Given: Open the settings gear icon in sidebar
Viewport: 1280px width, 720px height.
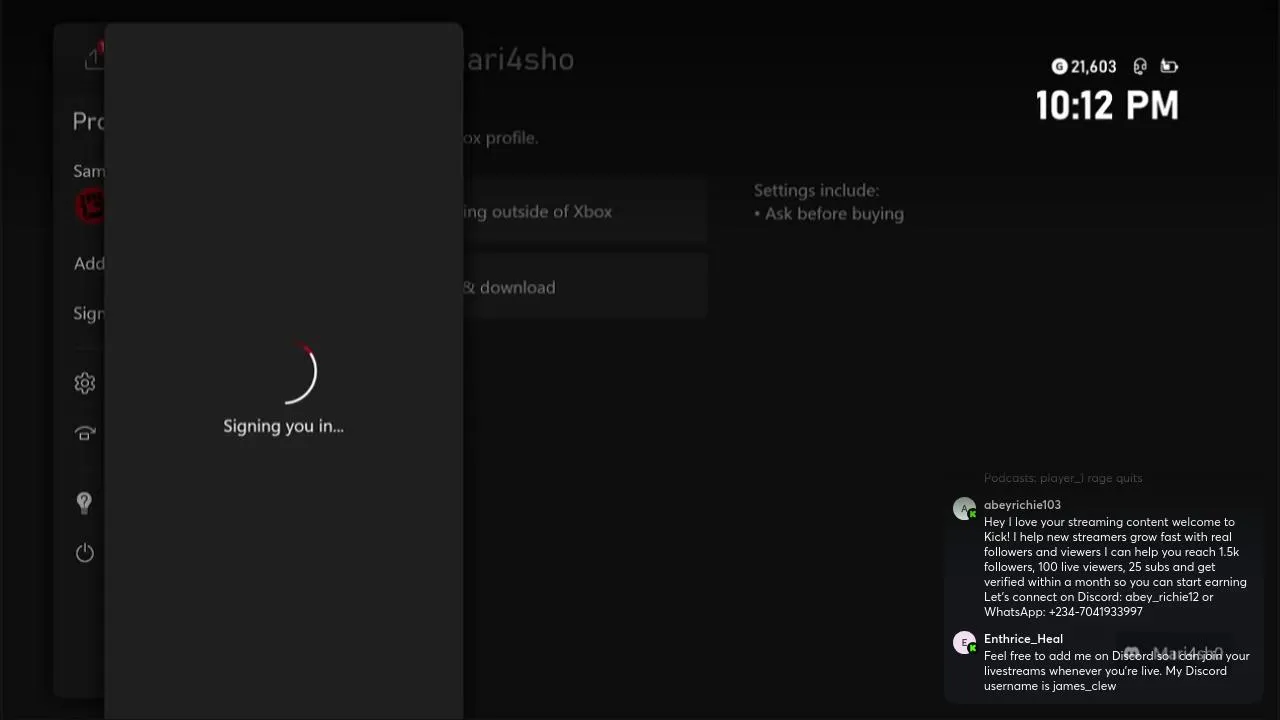Looking at the screenshot, I should point(85,383).
